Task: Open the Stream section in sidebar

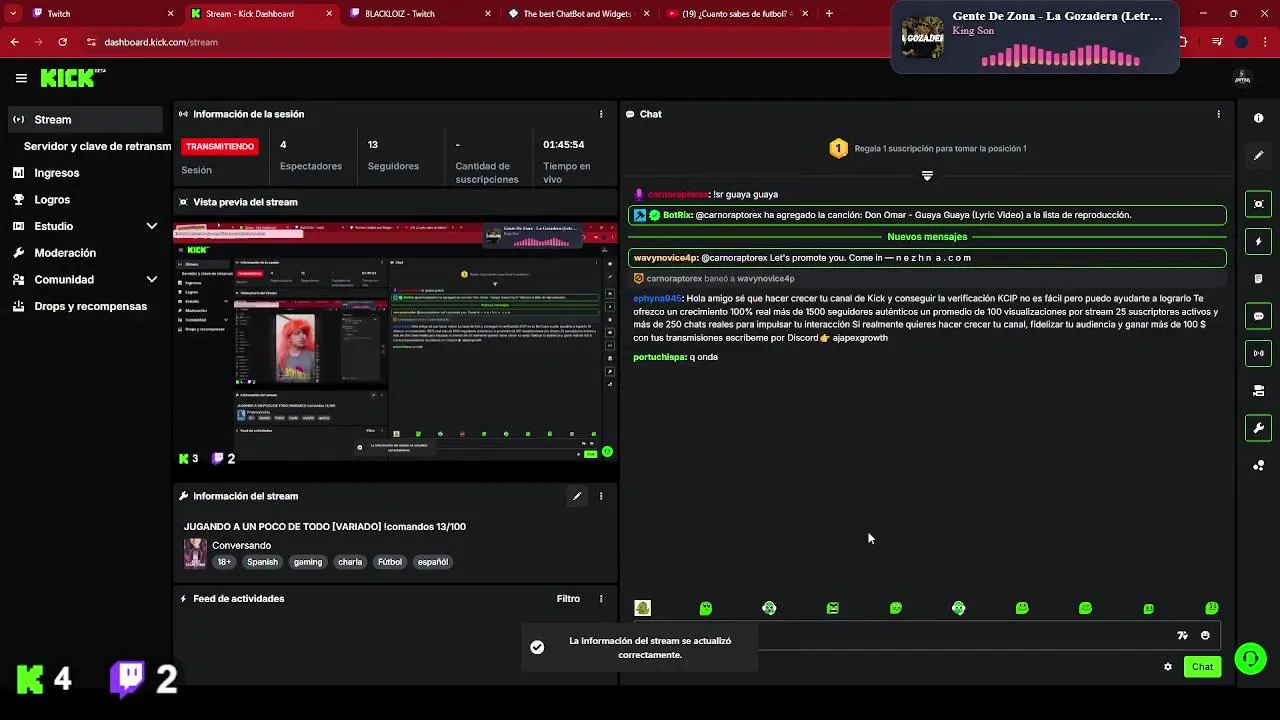Action: (x=84, y=119)
